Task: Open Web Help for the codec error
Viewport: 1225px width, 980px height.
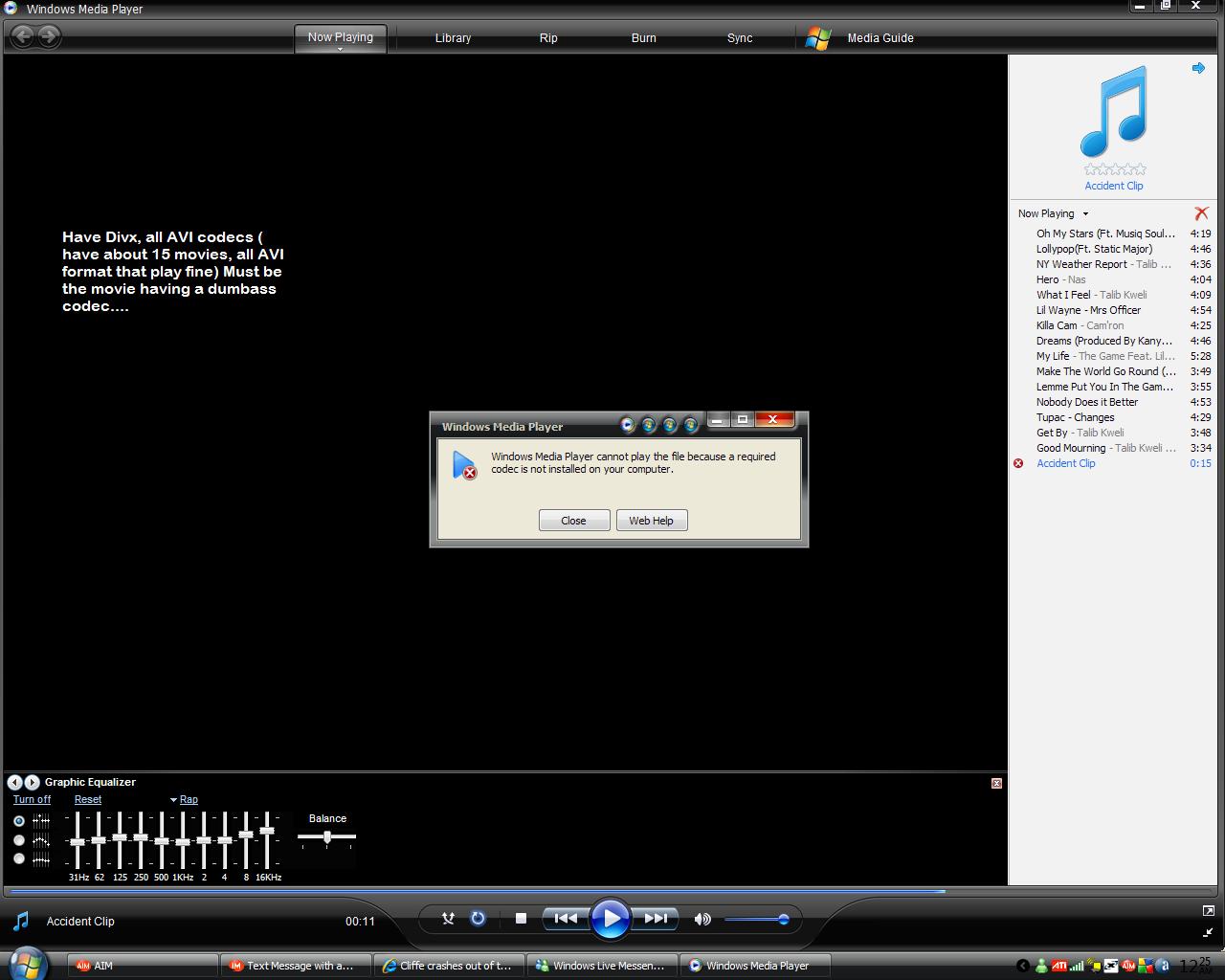Action: coord(652,521)
